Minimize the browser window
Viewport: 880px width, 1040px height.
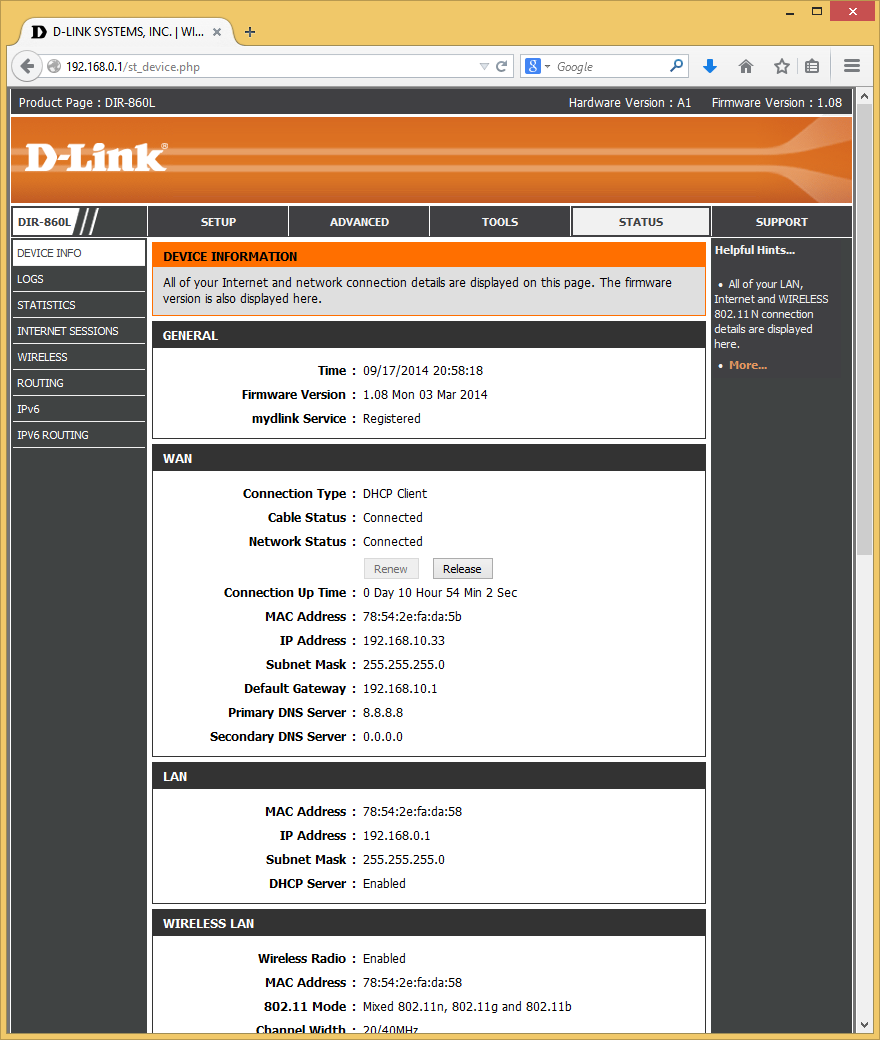pos(790,12)
